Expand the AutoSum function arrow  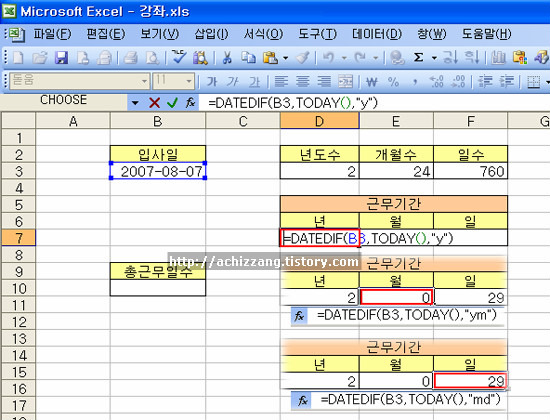tap(434, 58)
